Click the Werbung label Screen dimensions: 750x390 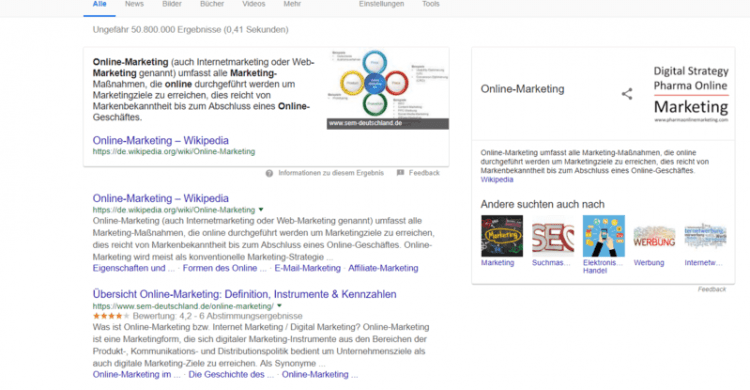pos(649,263)
